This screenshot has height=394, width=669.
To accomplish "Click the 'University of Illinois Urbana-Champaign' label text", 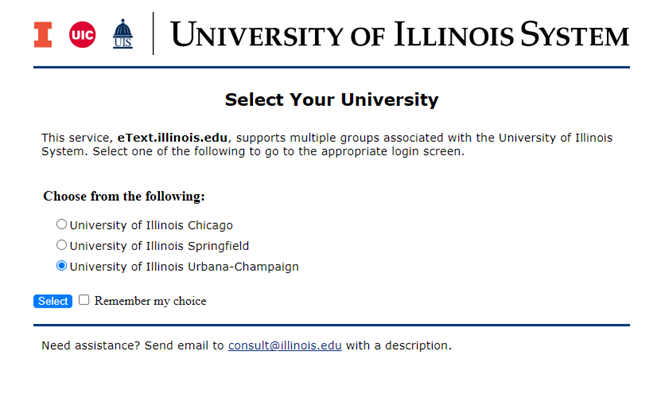I will pyautogui.click(x=184, y=266).
